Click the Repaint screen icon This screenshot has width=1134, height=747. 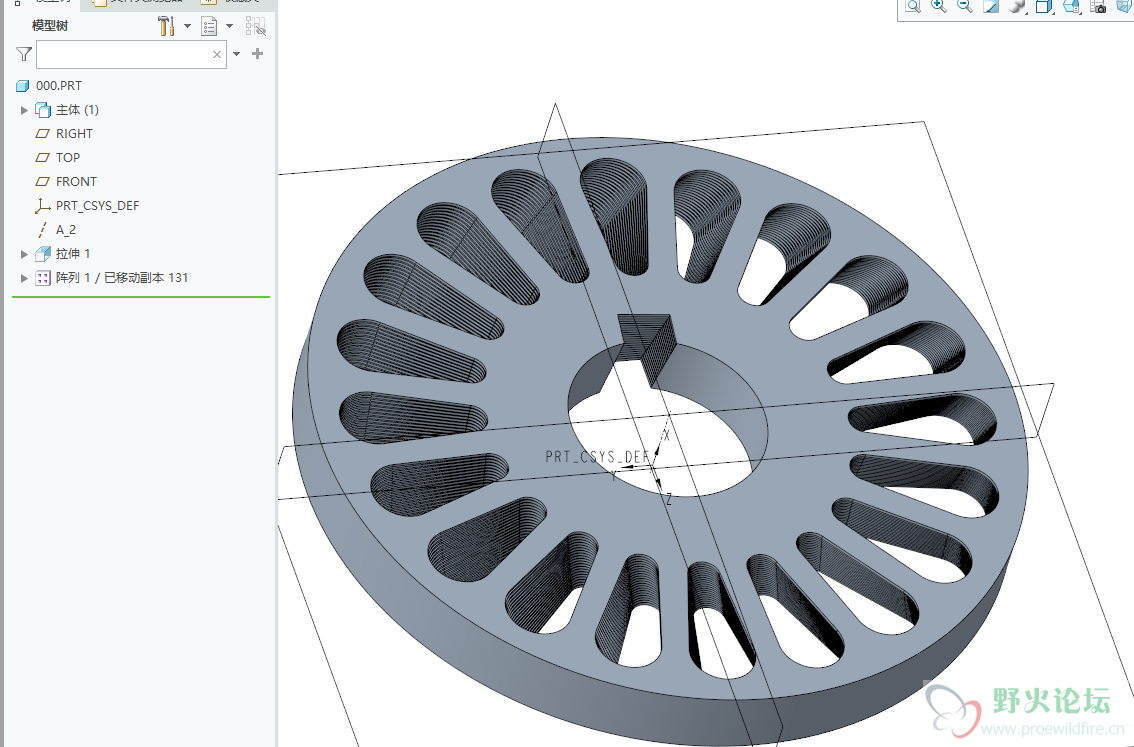(991, 7)
